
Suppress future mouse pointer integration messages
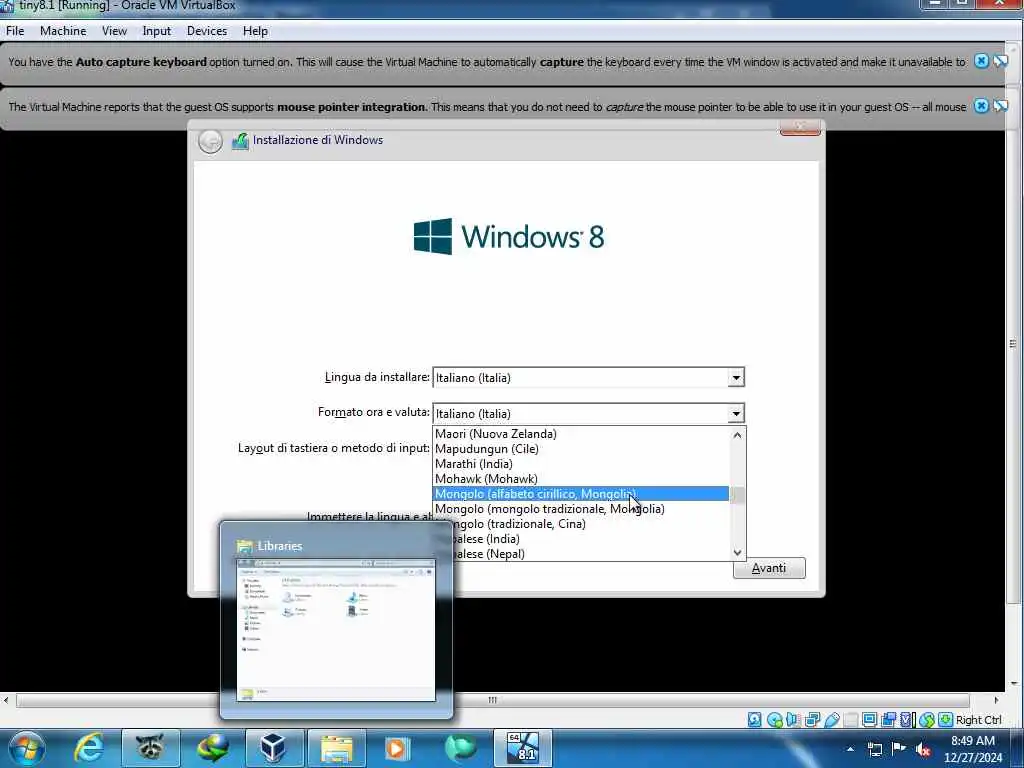pyautogui.click(x=1000, y=106)
